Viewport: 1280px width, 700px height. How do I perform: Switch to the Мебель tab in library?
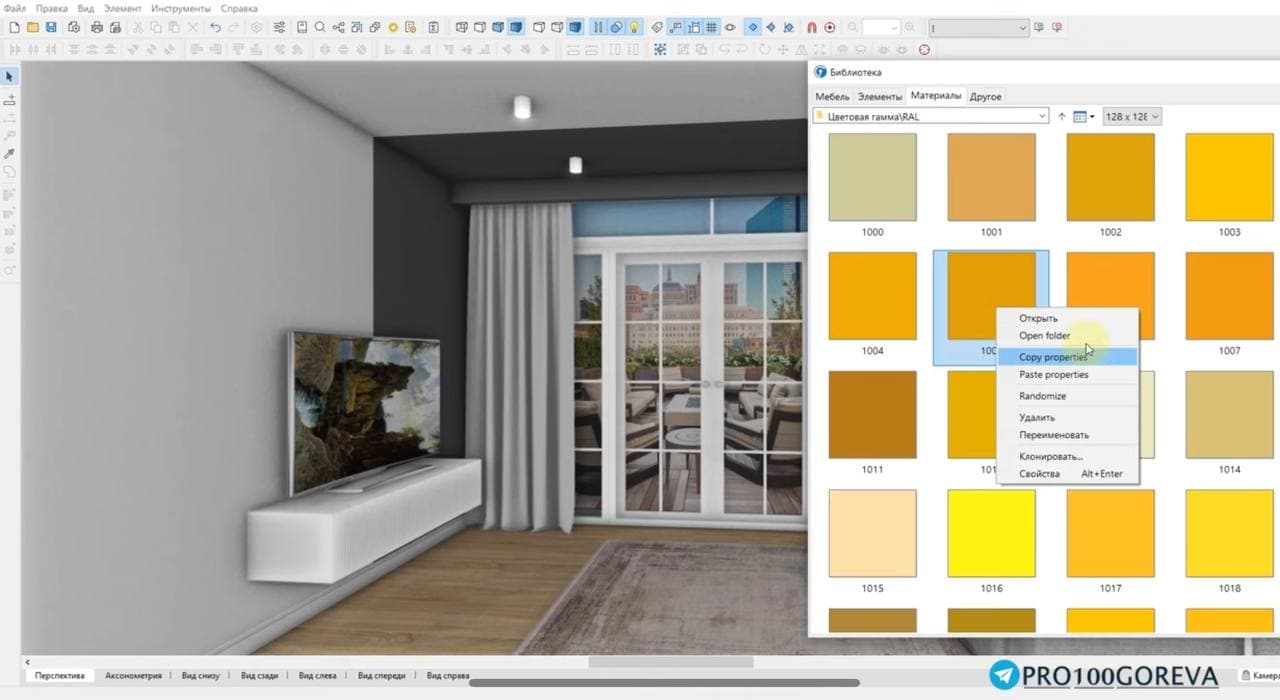832,96
